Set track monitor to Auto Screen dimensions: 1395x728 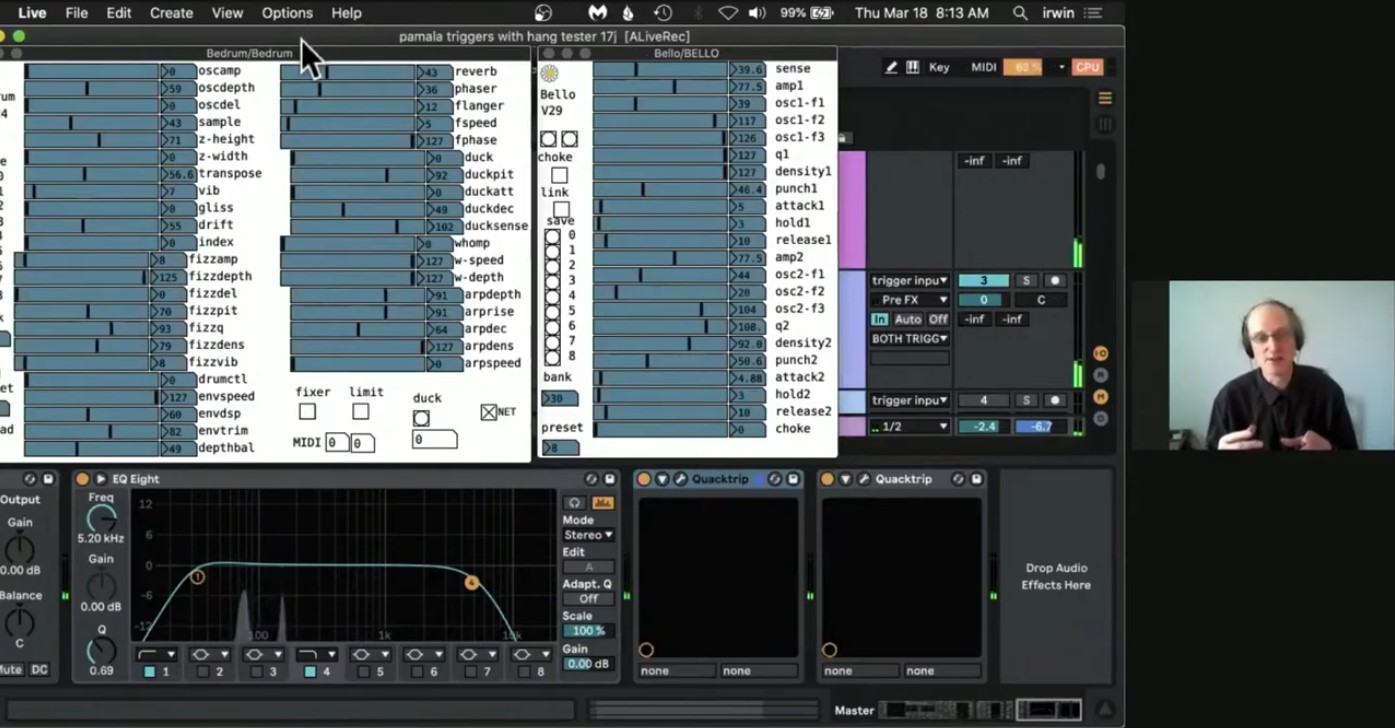[907, 319]
